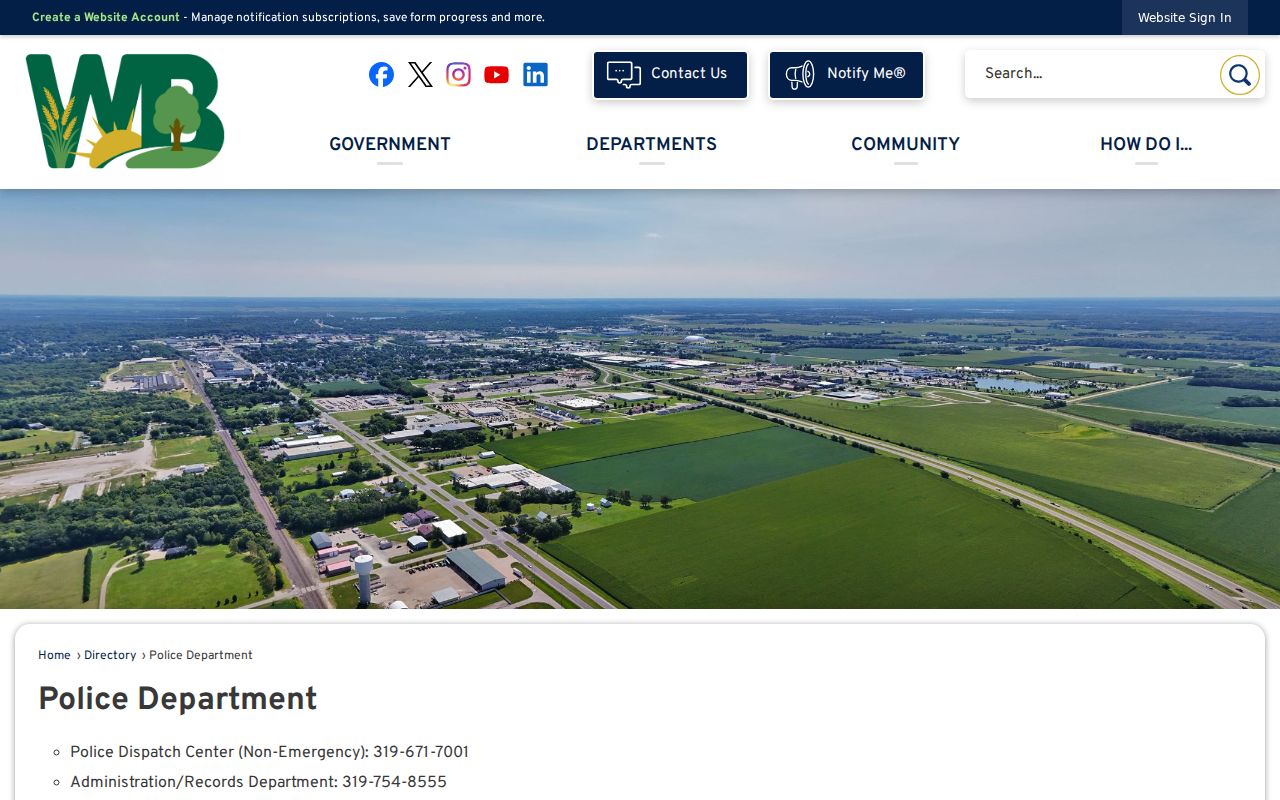Click the Police Department page heading
Viewport: 1280px width, 800px height.
click(178, 699)
